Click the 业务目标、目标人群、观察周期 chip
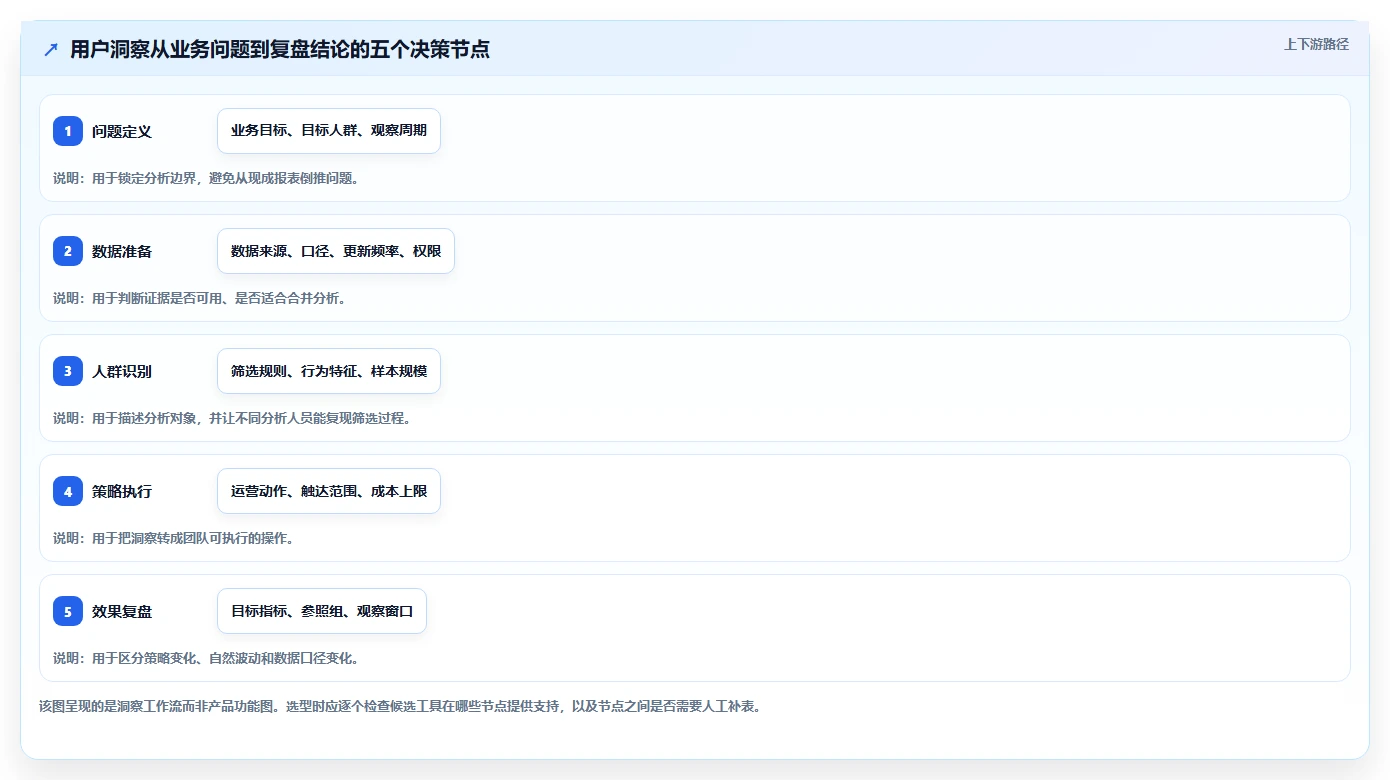The height and width of the screenshot is (780, 1390). pos(329,131)
